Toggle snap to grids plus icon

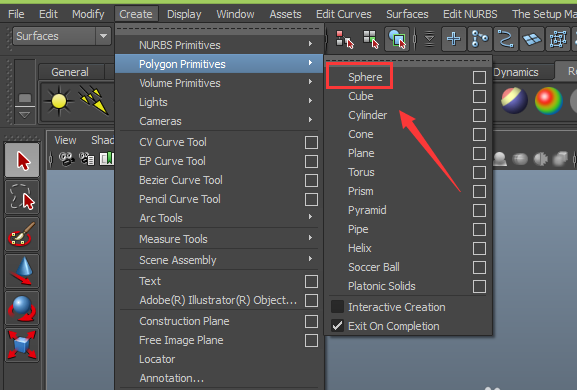[x=453, y=39]
